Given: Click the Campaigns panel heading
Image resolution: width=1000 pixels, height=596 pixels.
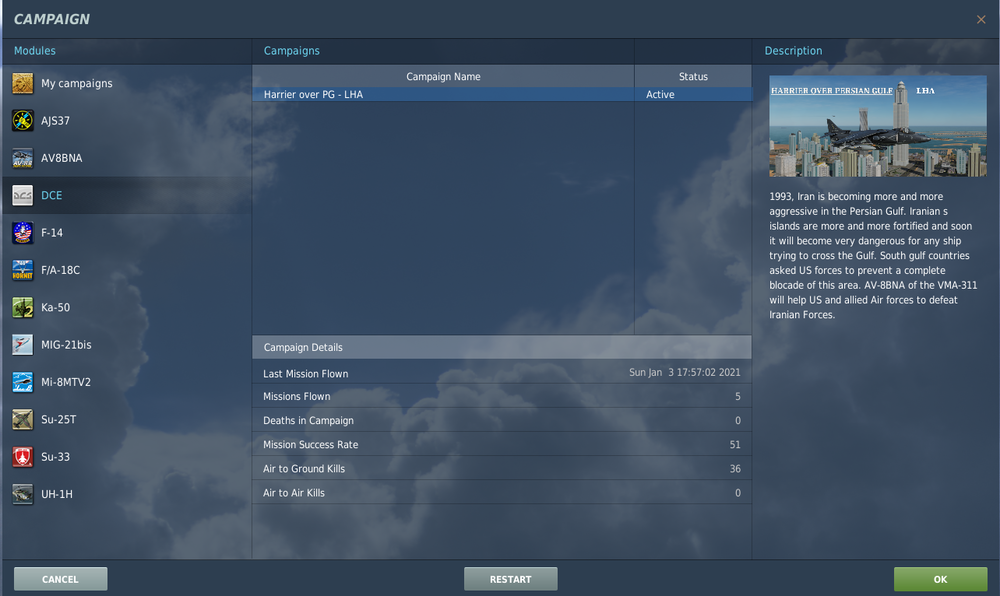Looking at the screenshot, I should (x=291, y=51).
